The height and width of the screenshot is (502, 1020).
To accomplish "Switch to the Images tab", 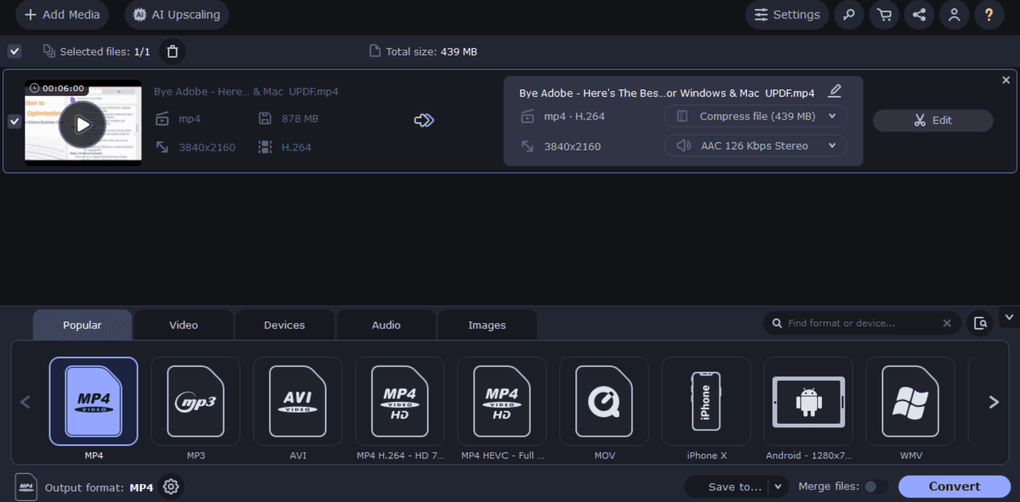I will tap(487, 325).
